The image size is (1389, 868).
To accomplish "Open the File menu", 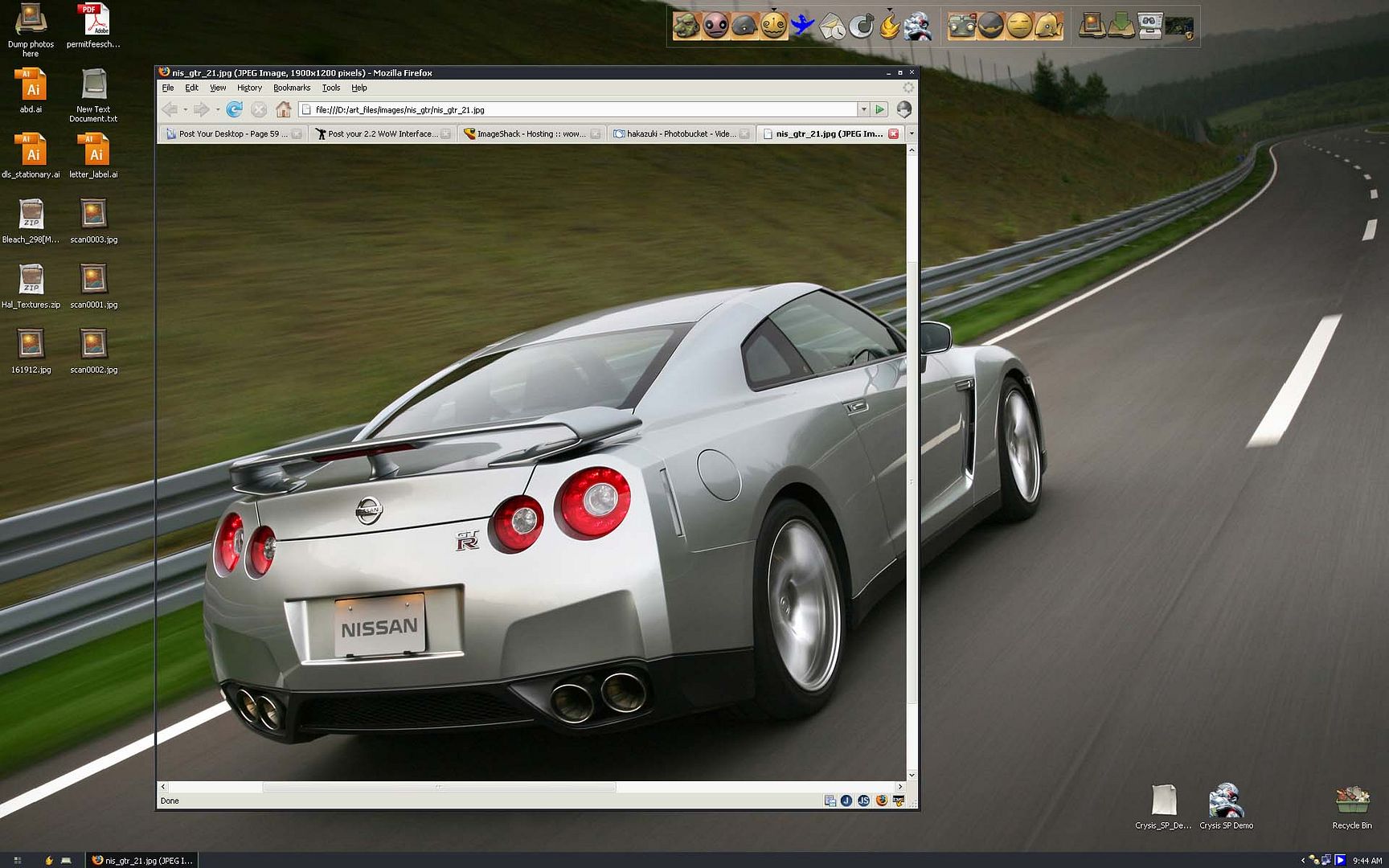I will [x=168, y=88].
